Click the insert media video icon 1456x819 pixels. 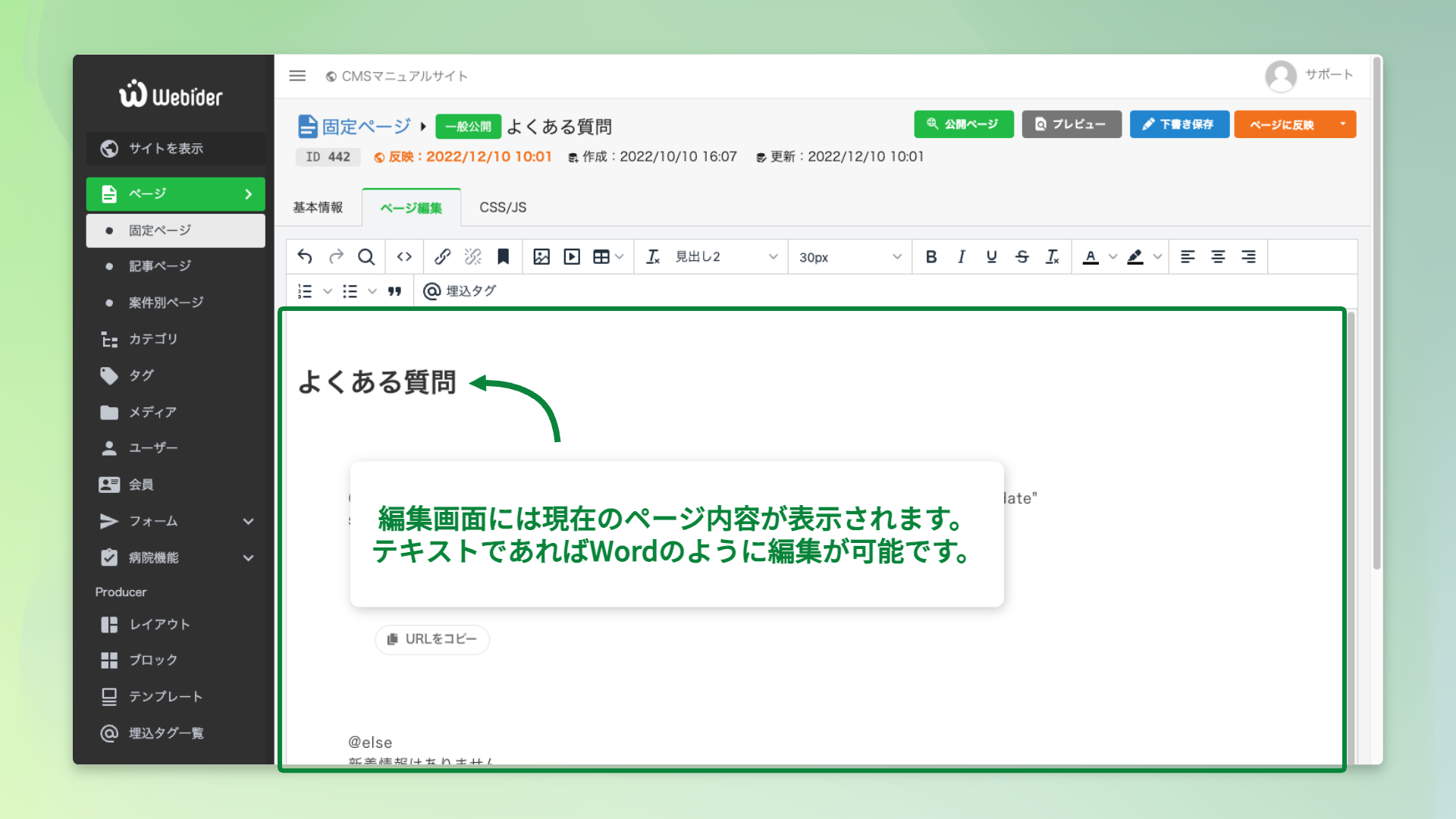point(572,257)
